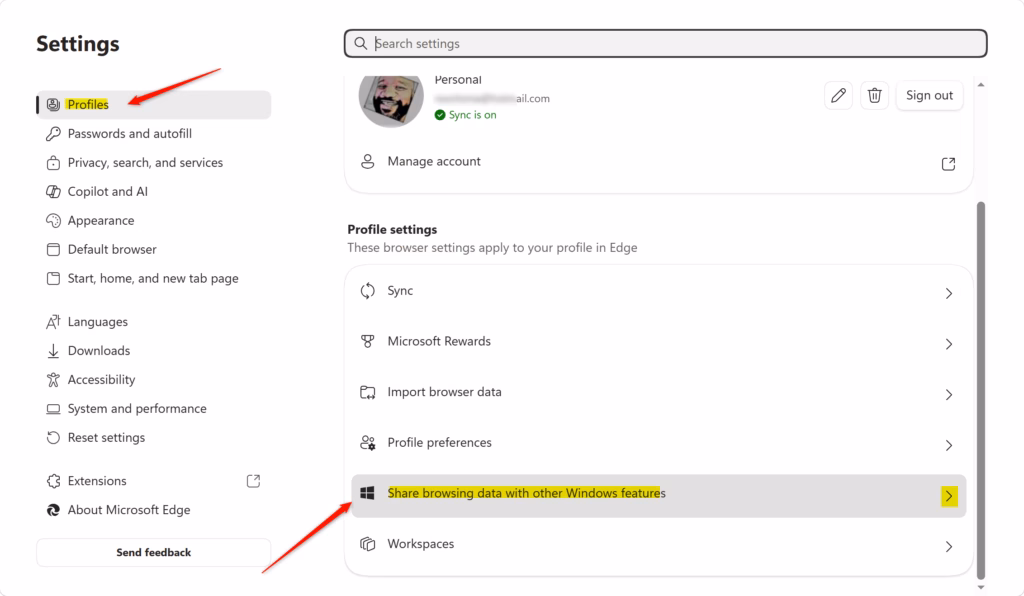Expand Workspaces with its chevron

[x=949, y=546]
